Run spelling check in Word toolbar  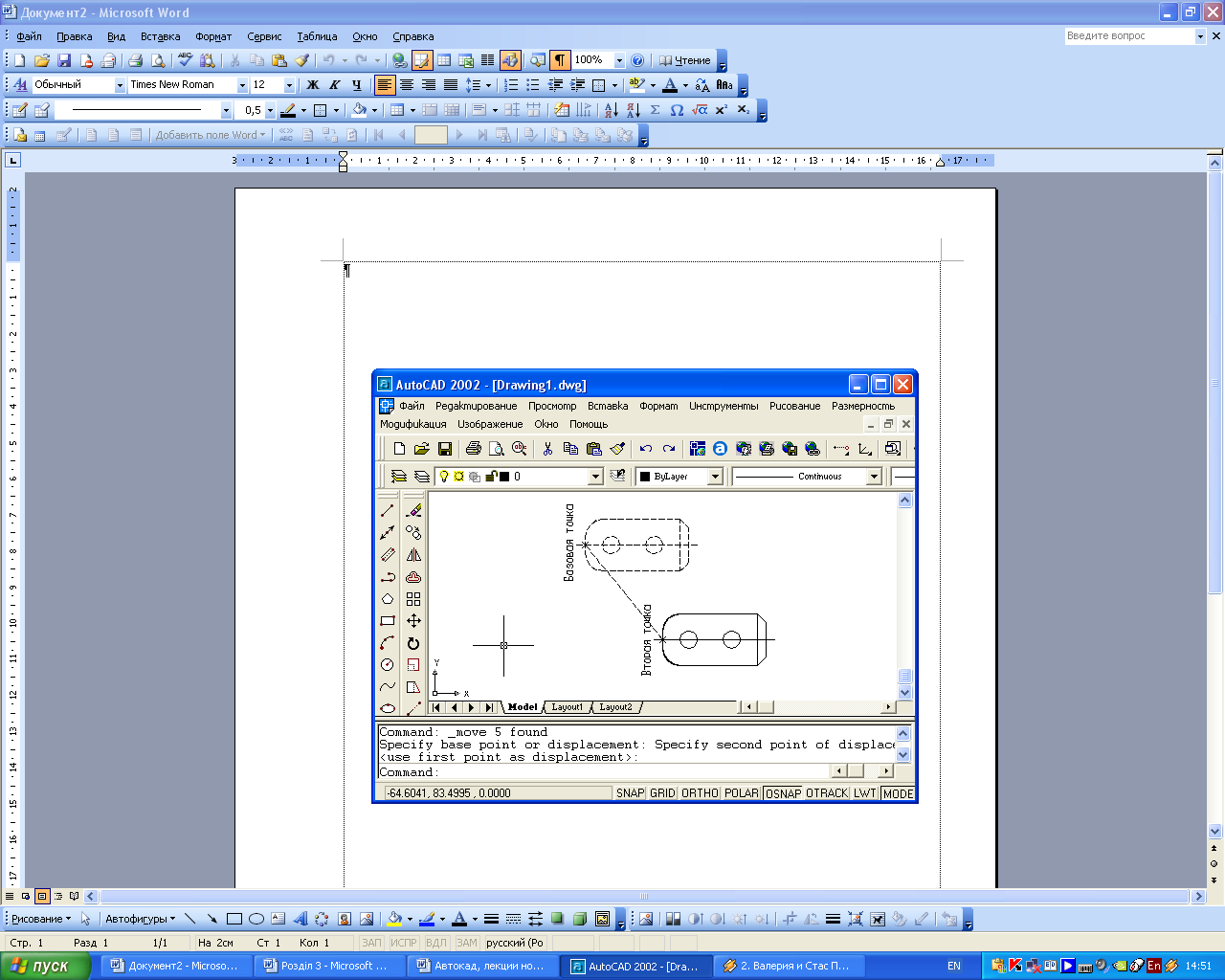(x=186, y=60)
